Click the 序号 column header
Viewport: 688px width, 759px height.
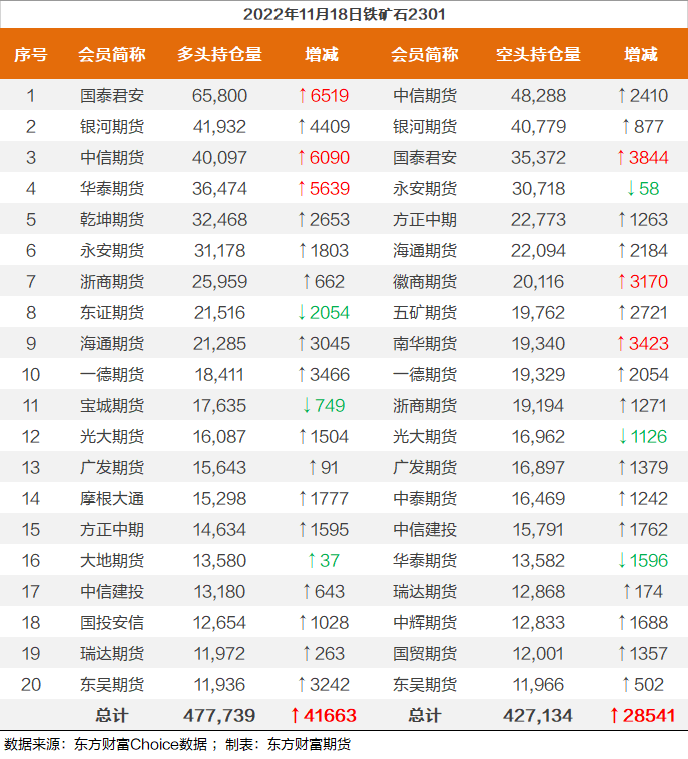click(x=30, y=54)
